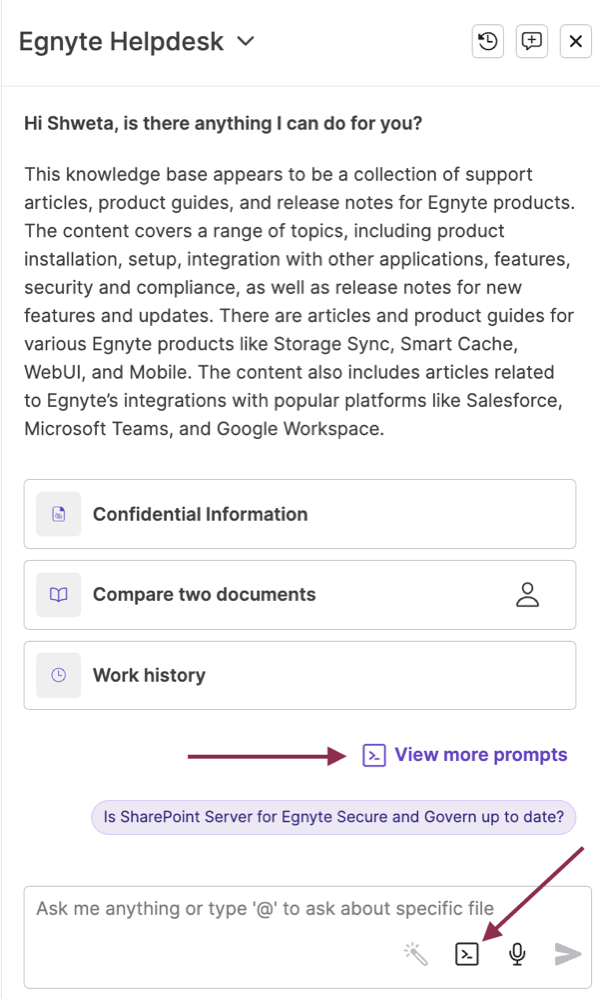Start voice input with the microphone
Screen dimensions: 600x999
[516, 953]
